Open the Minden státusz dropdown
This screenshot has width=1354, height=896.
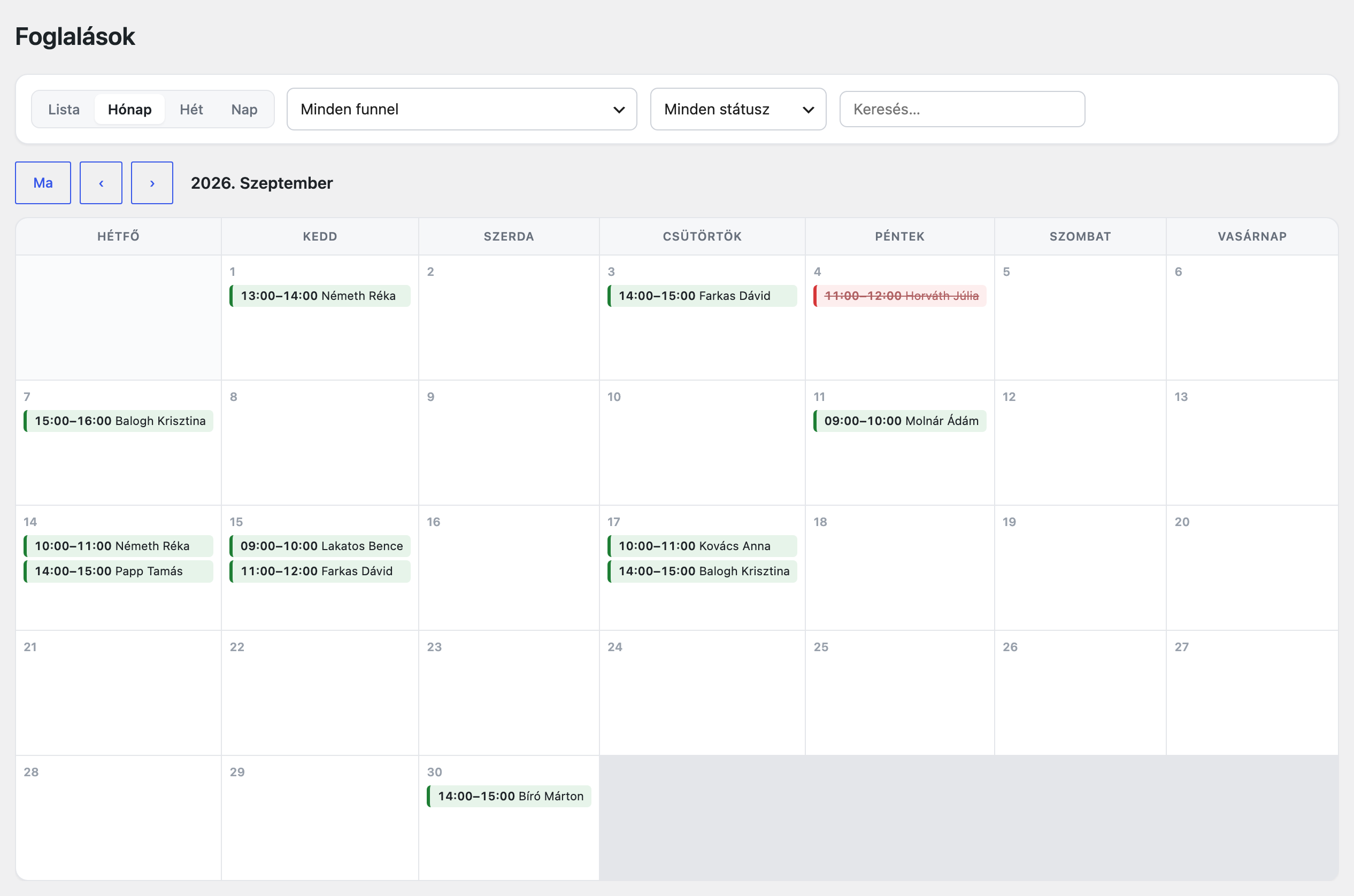click(738, 109)
